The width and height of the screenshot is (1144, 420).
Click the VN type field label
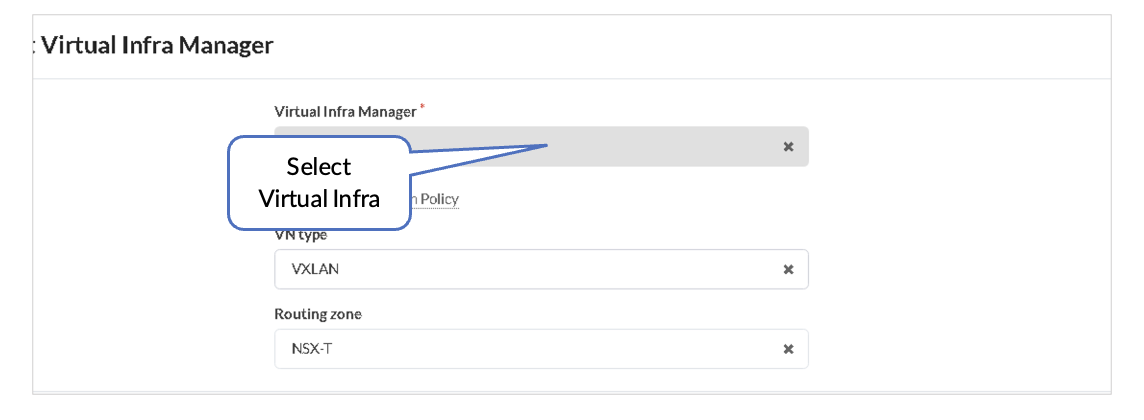pos(301,236)
